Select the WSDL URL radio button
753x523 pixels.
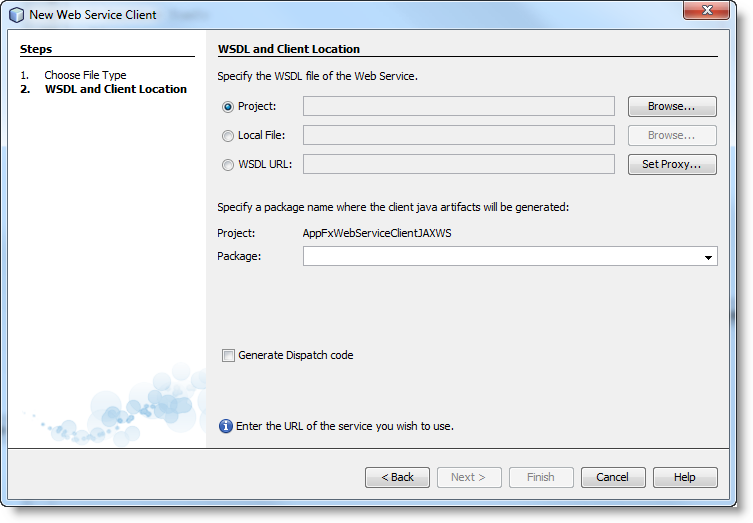[x=228, y=165]
